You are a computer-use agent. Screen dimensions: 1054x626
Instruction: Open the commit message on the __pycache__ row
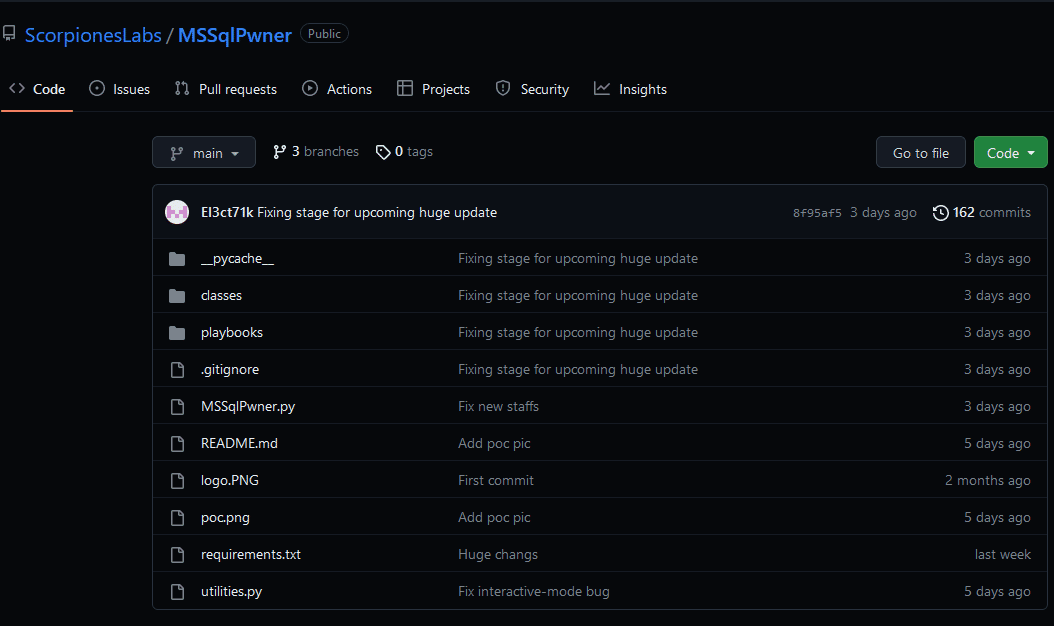click(578, 259)
